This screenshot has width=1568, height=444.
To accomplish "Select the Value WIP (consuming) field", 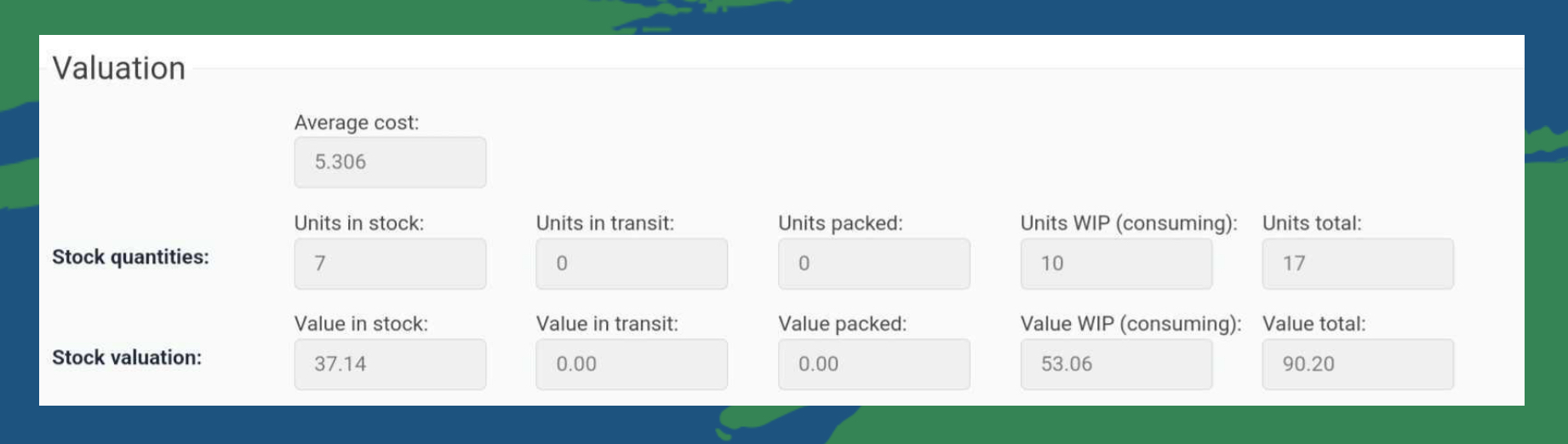I will [x=1116, y=365].
